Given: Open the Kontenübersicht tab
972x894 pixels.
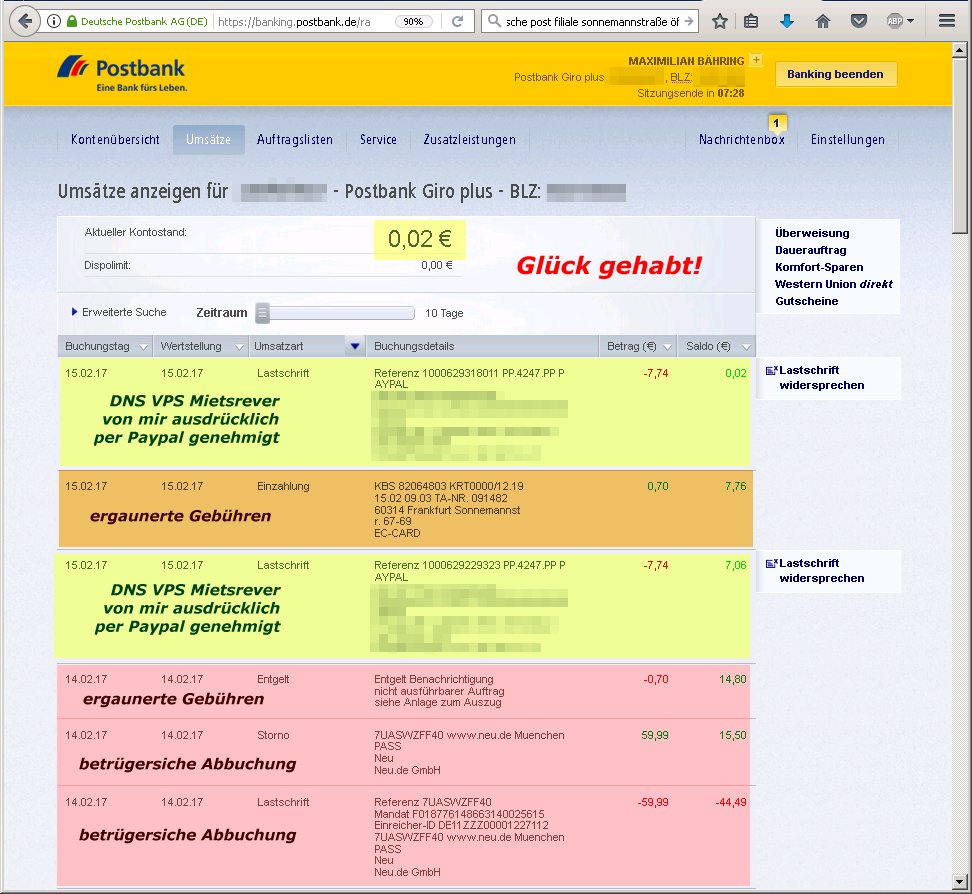Looking at the screenshot, I should (x=115, y=140).
